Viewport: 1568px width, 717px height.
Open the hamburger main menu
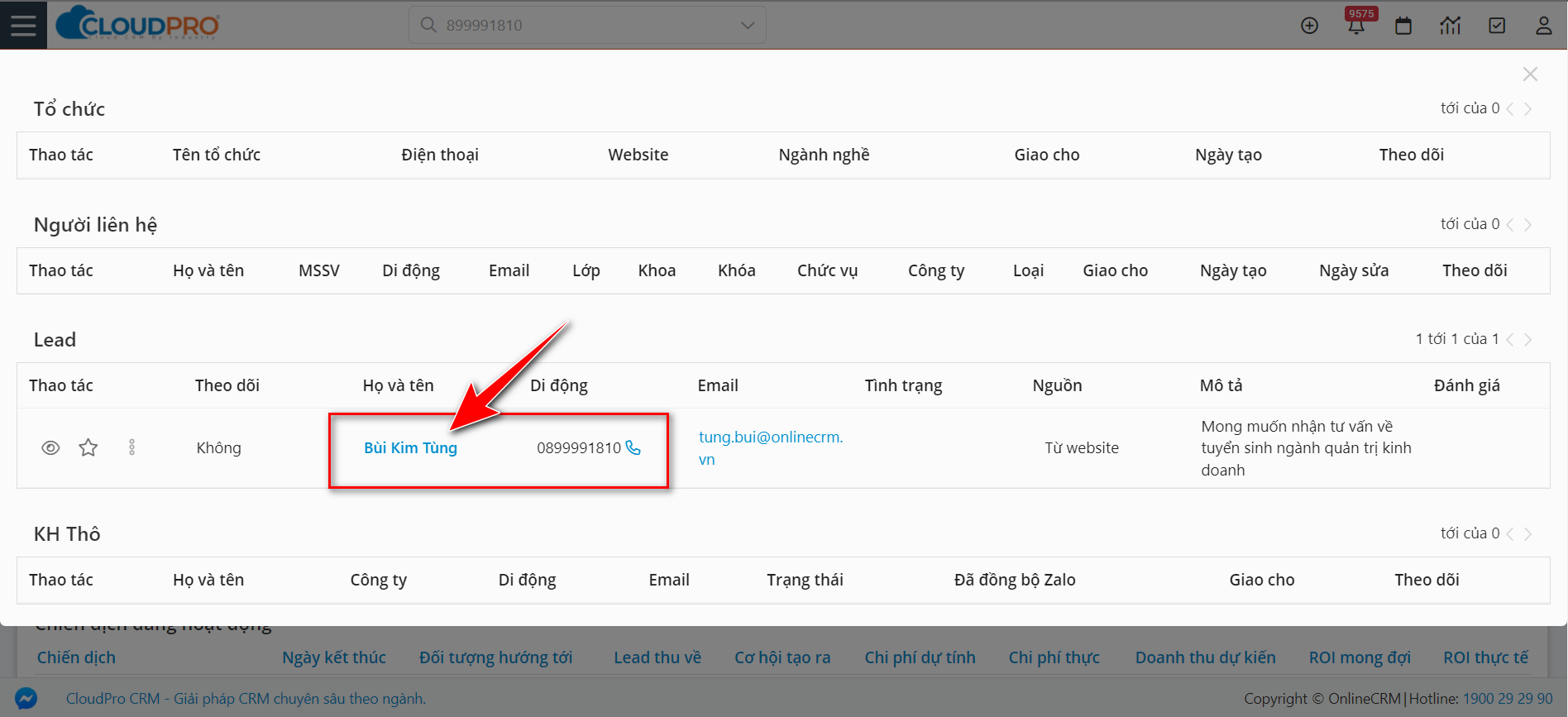[x=23, y=25]
